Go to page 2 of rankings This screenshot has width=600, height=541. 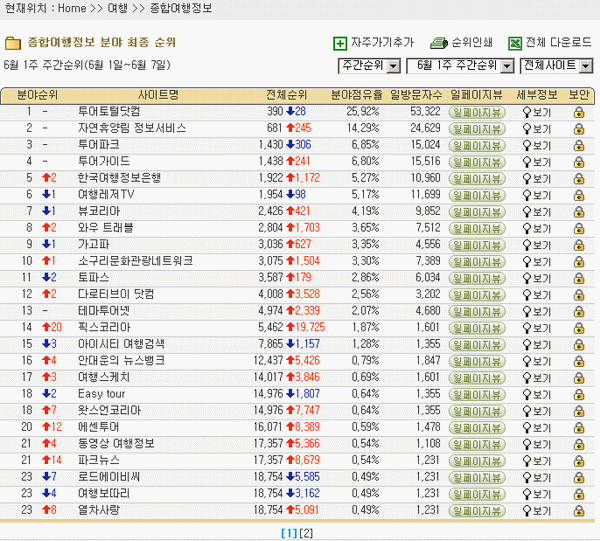(x=307, y=533)
